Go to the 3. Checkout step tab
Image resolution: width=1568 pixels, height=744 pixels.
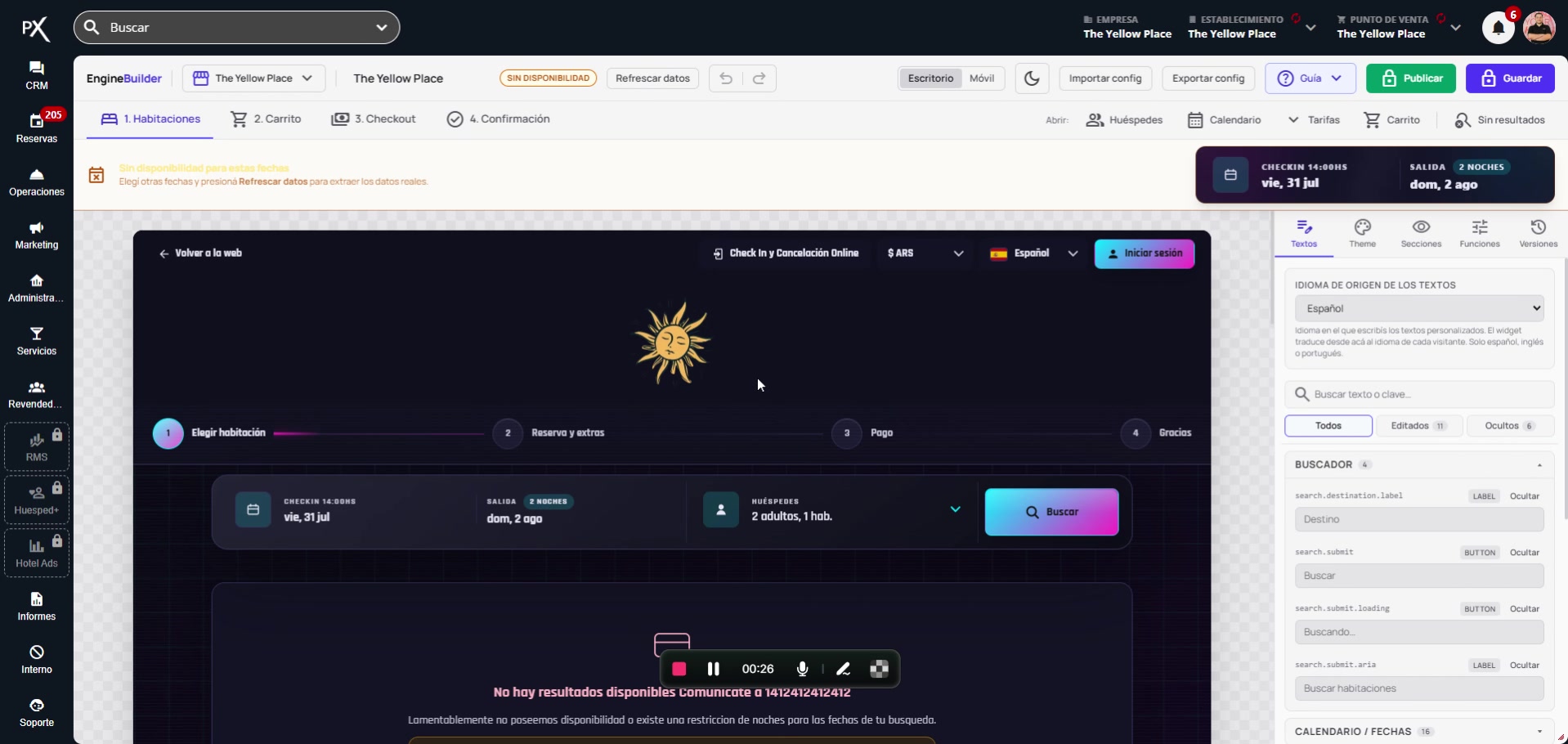(374, 119)
